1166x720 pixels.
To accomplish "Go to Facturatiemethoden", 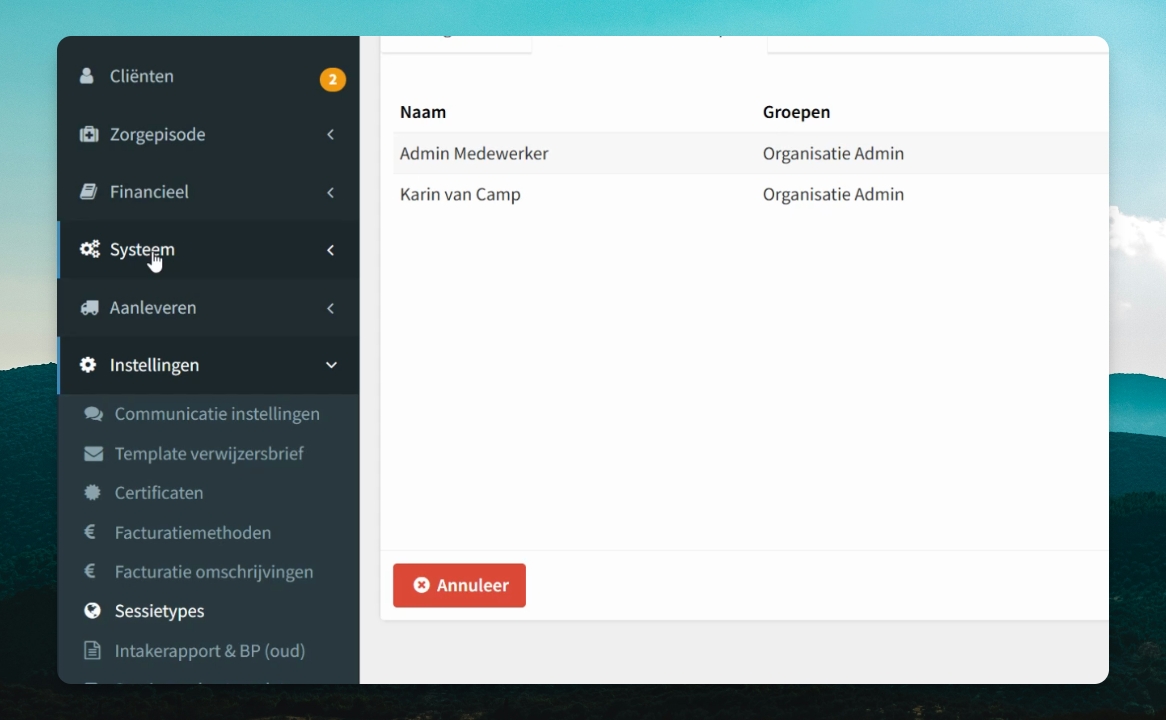I will pos(193,533).
